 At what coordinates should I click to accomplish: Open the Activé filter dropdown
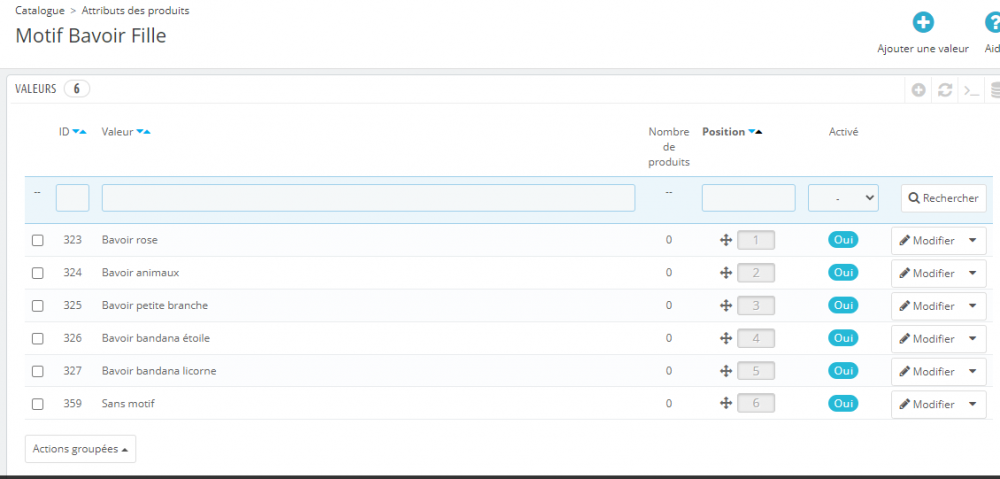[843, 198]
